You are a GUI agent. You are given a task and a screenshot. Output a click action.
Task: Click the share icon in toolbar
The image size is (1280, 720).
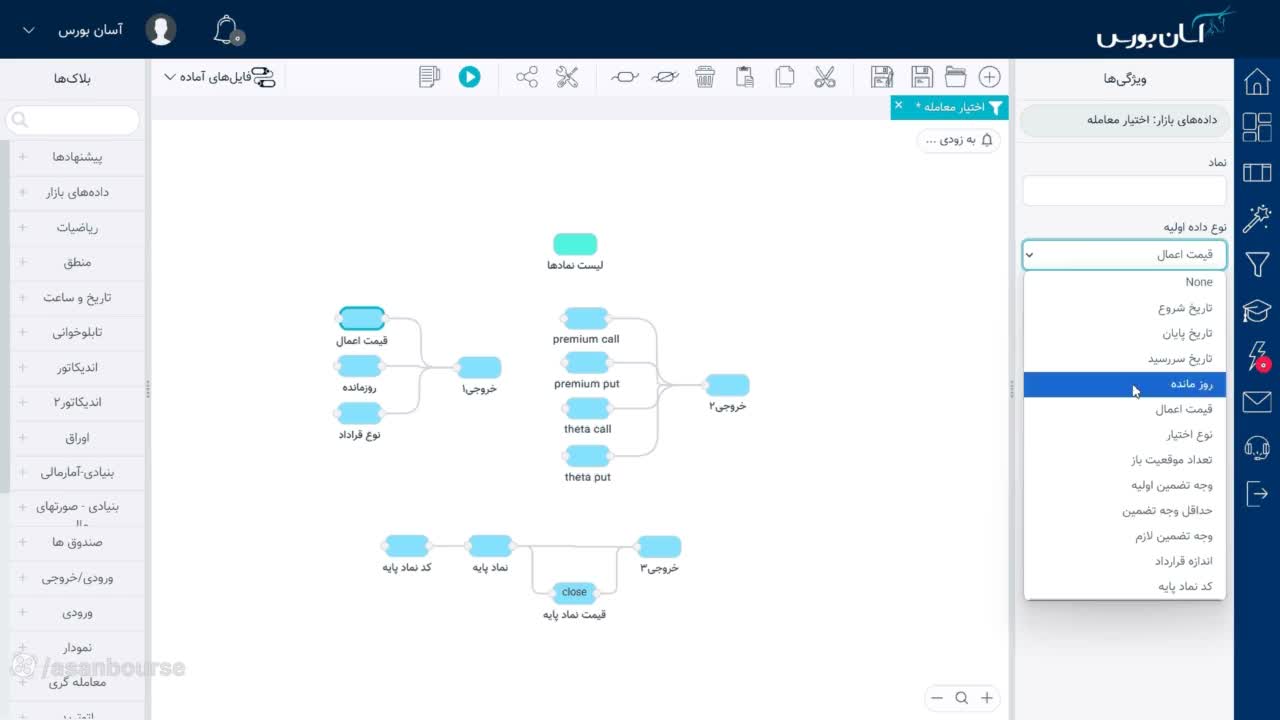pos(527,77)
